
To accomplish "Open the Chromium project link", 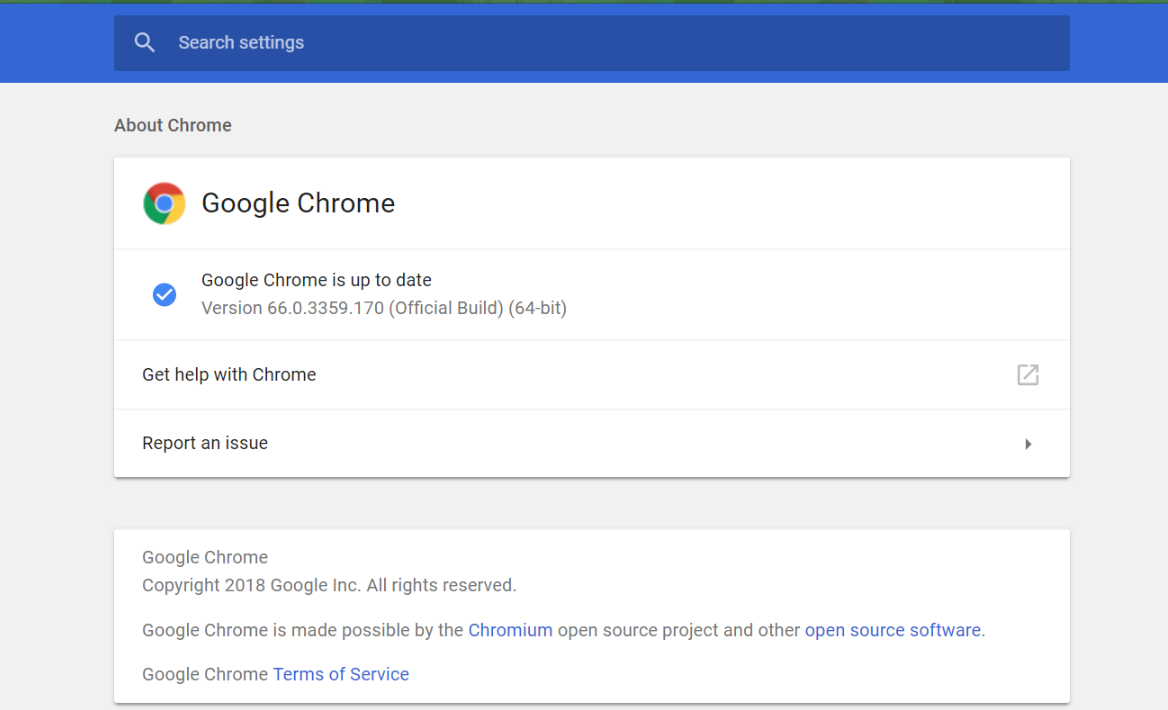I will pyautogui.click(x=510, y=630).
